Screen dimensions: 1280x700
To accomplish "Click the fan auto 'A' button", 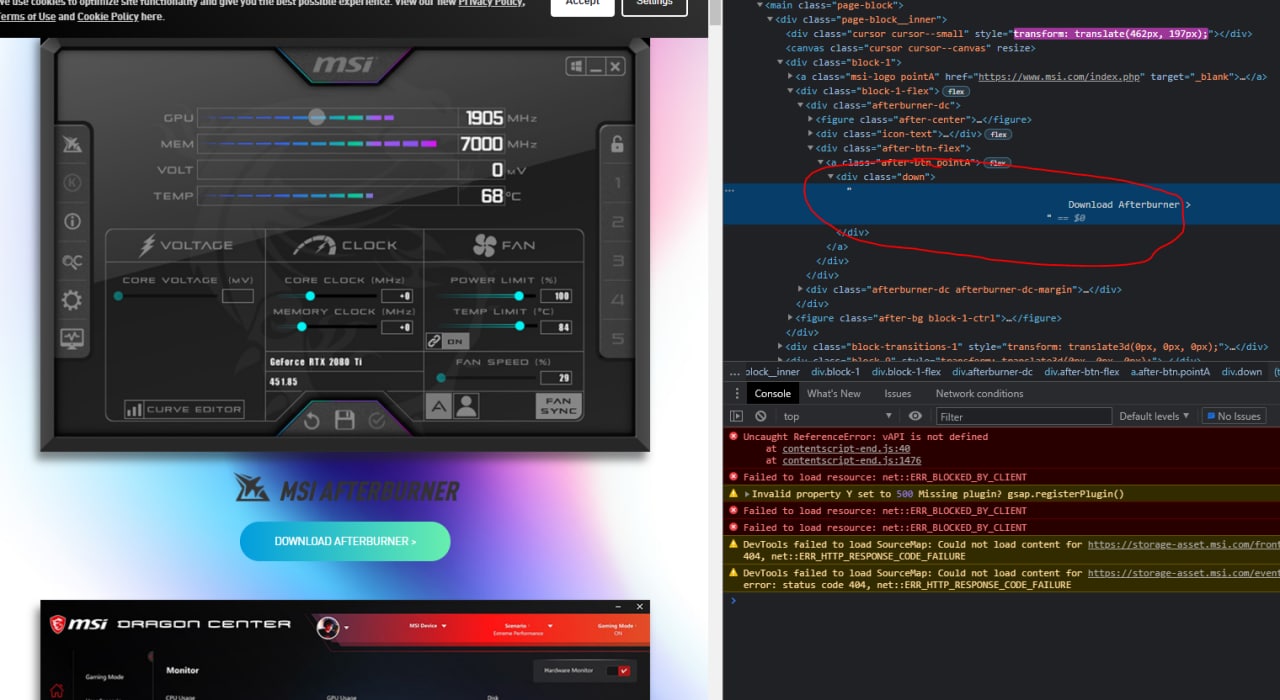I will point(438,405).
